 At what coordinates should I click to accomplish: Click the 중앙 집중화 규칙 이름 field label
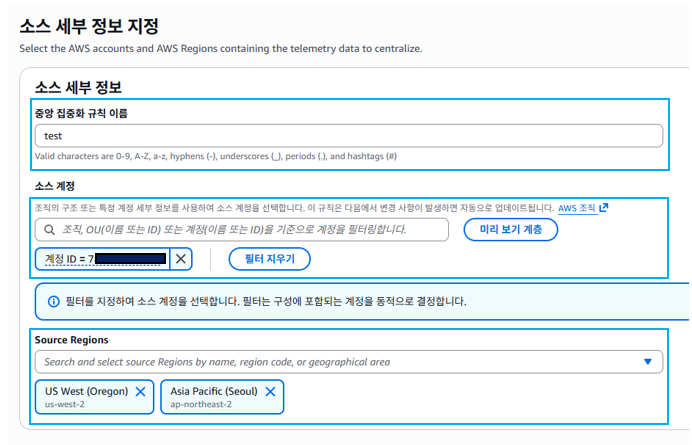coord(87,113)
